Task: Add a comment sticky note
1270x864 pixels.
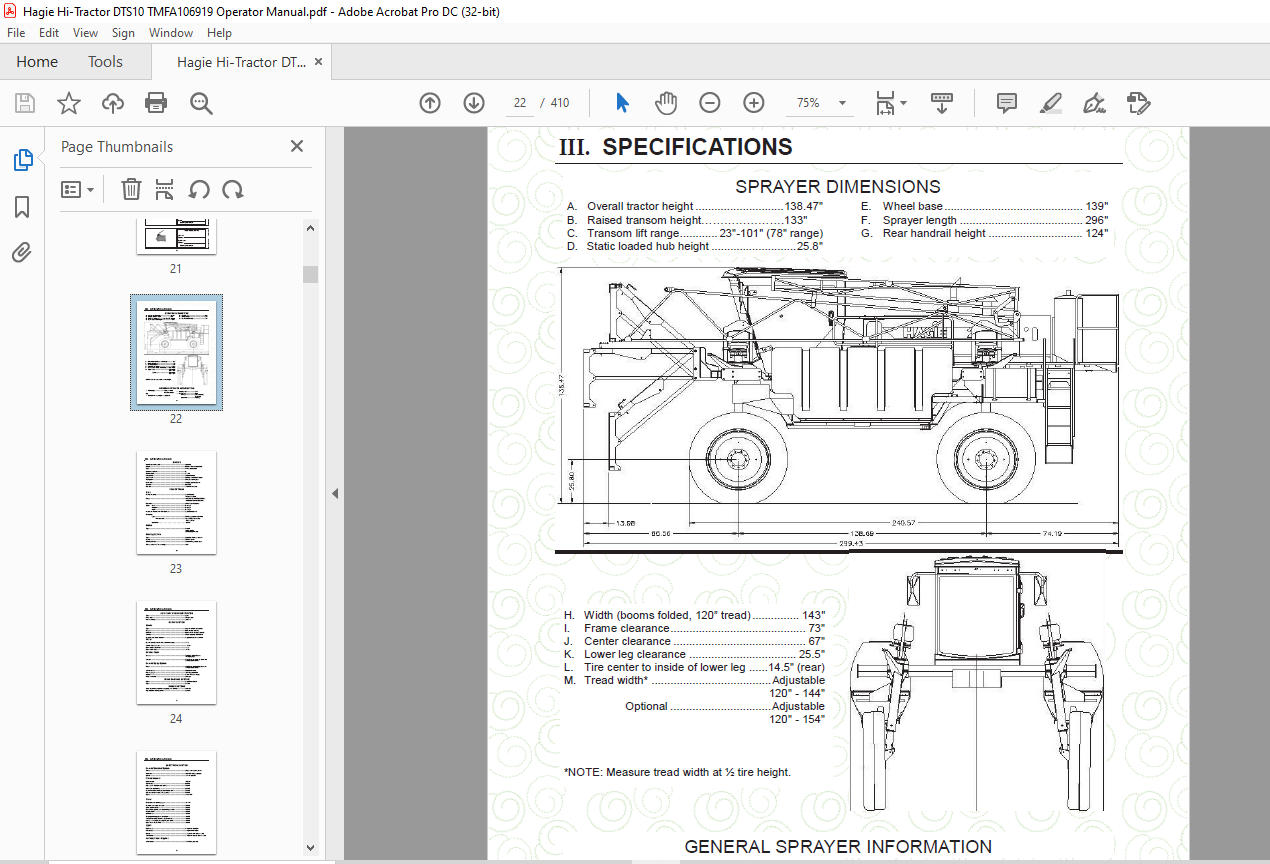Action: tap(1006, 103)
